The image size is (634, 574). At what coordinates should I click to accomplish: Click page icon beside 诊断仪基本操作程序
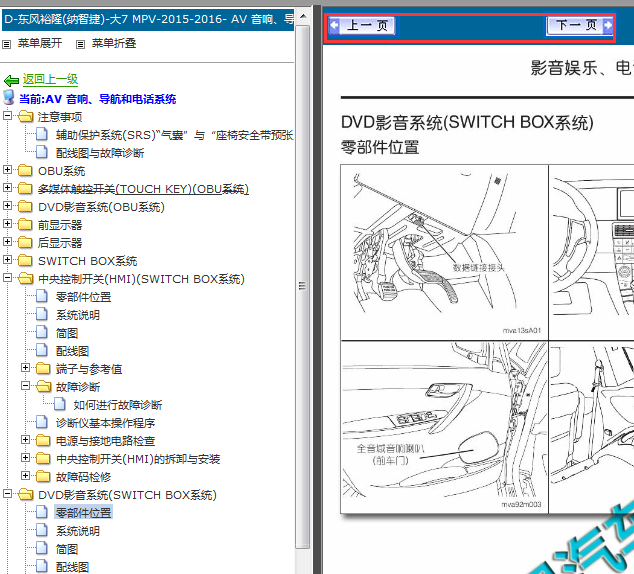[42, 422]
